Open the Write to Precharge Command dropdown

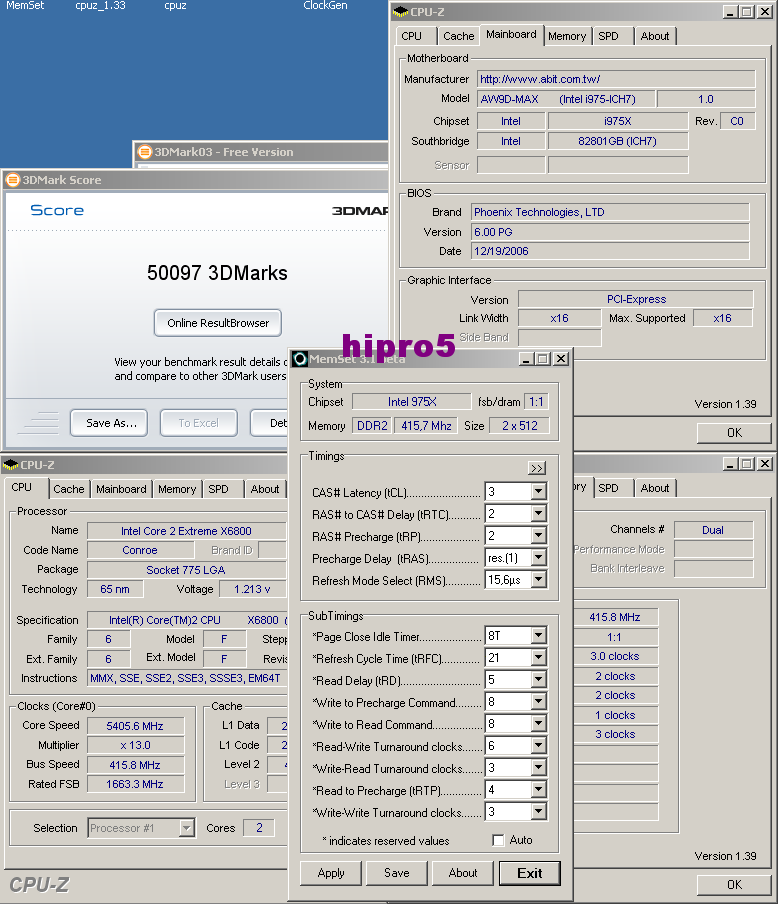point(539,701)
